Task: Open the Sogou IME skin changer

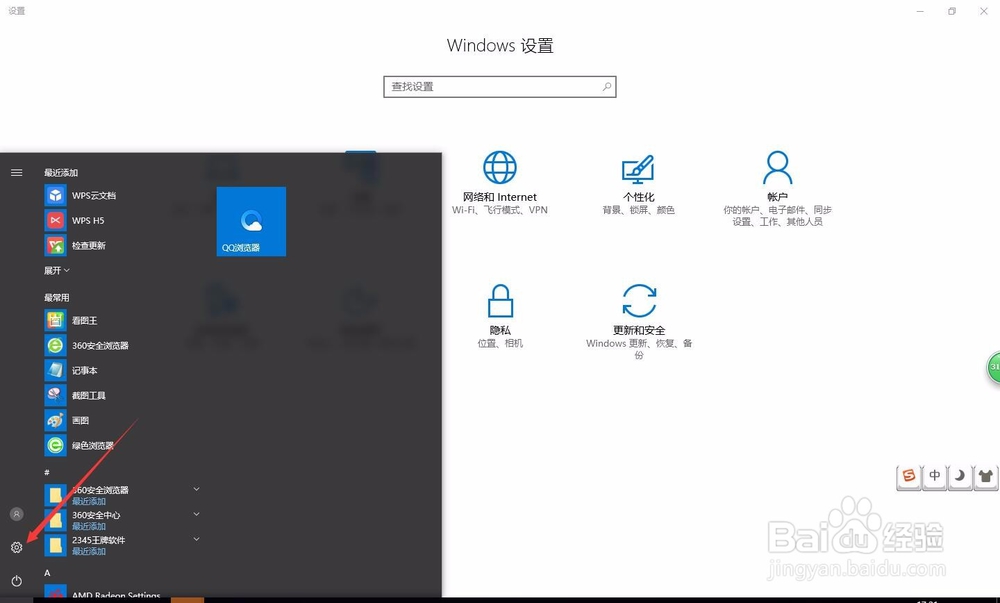Action: pyautogui.click(x=983, y=478)
